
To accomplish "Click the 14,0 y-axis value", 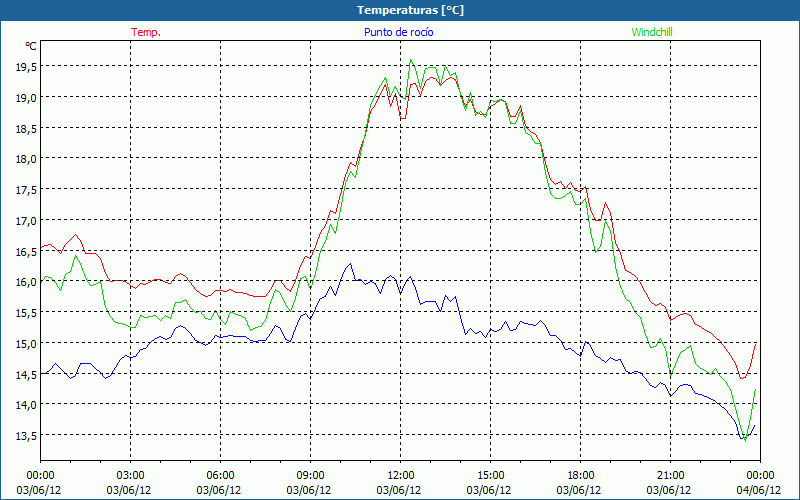I will point(26,405).
